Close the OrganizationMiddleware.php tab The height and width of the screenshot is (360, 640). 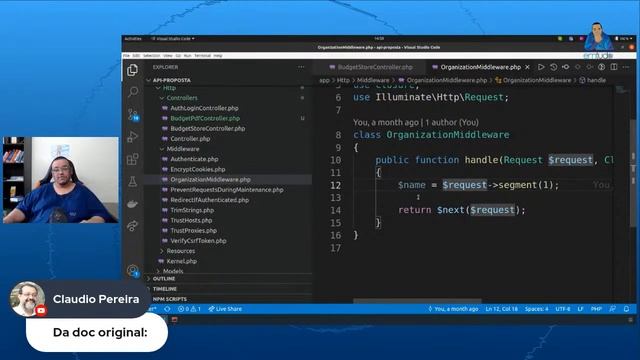click(527, 67)
